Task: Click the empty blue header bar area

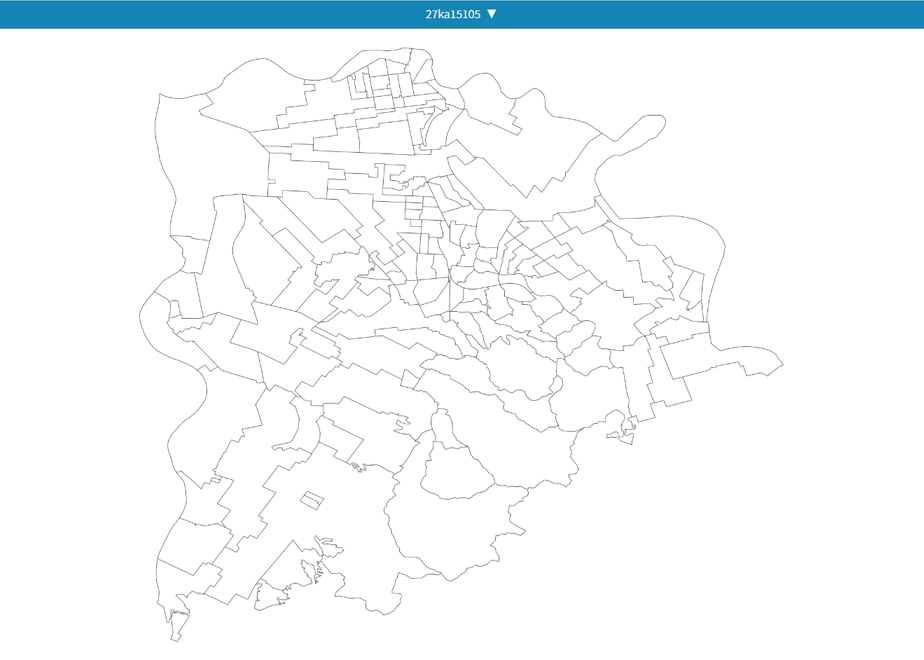Action: tap(177, 14)
